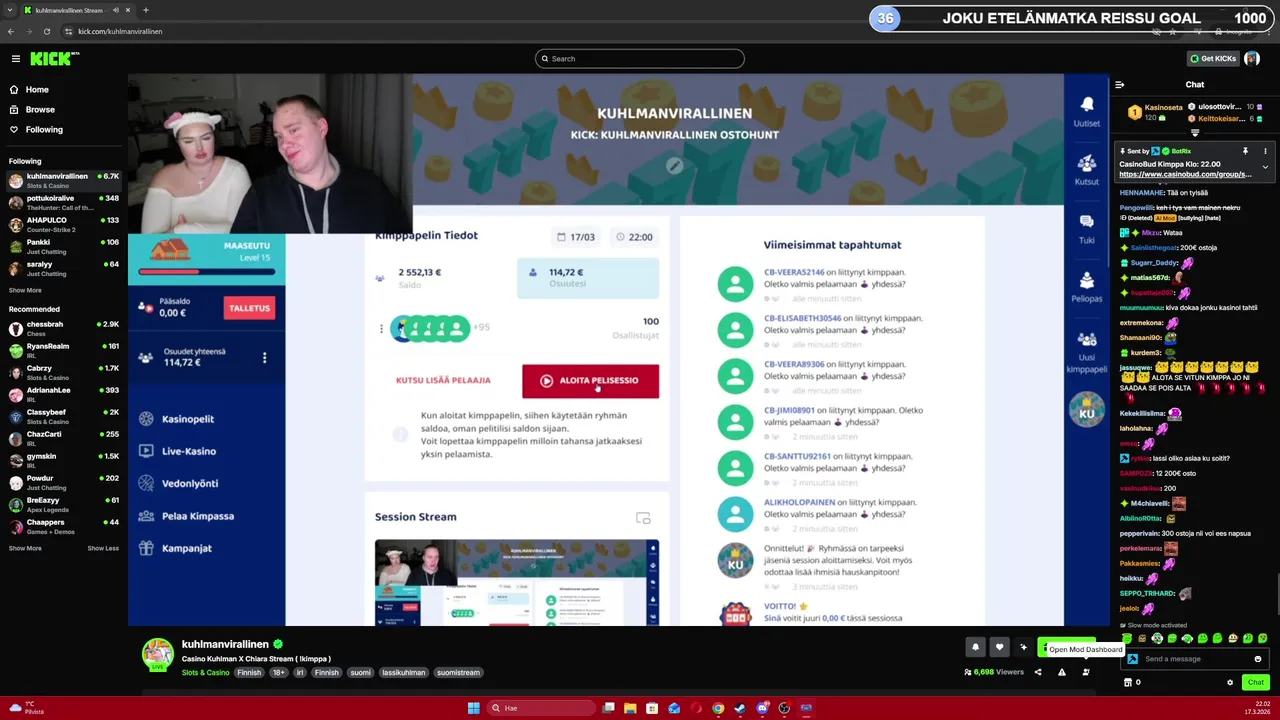Viewport: 1280px width, 720px height.
Task: Share the stream via share icon
Action: 1037,672
